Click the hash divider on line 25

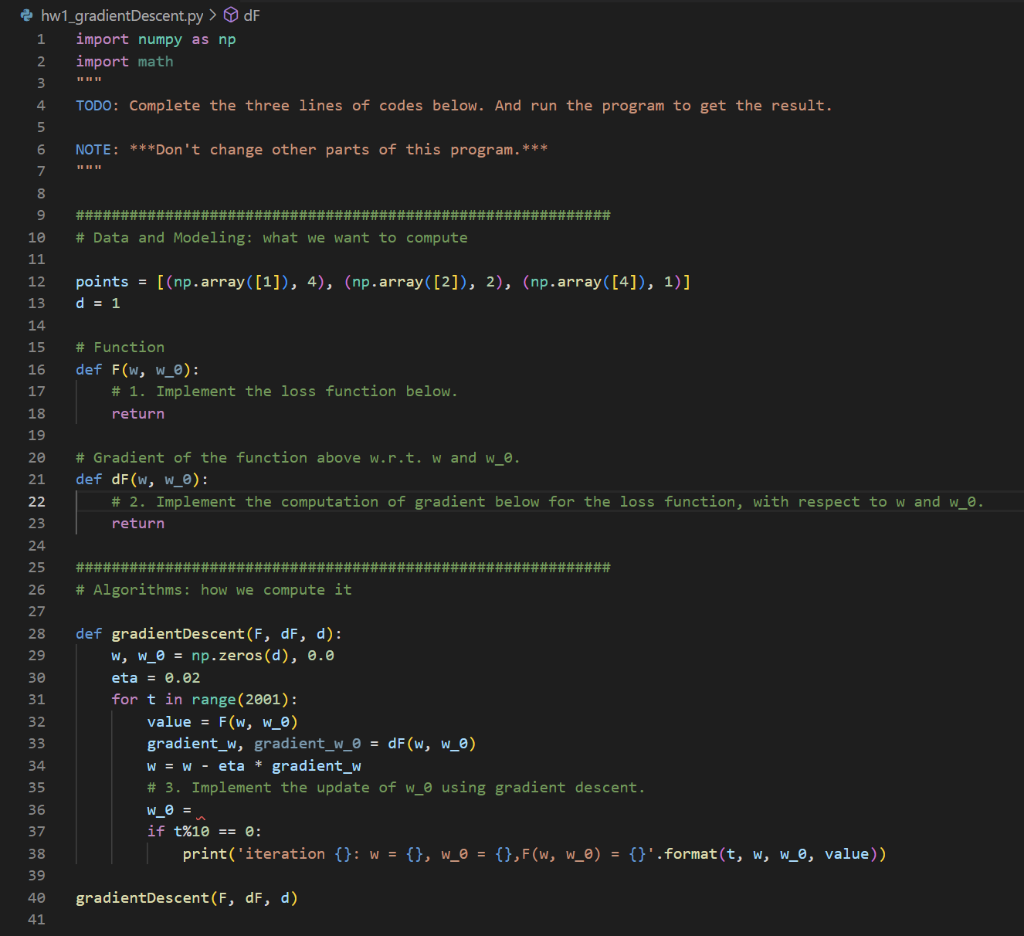(x=343, y=568)
